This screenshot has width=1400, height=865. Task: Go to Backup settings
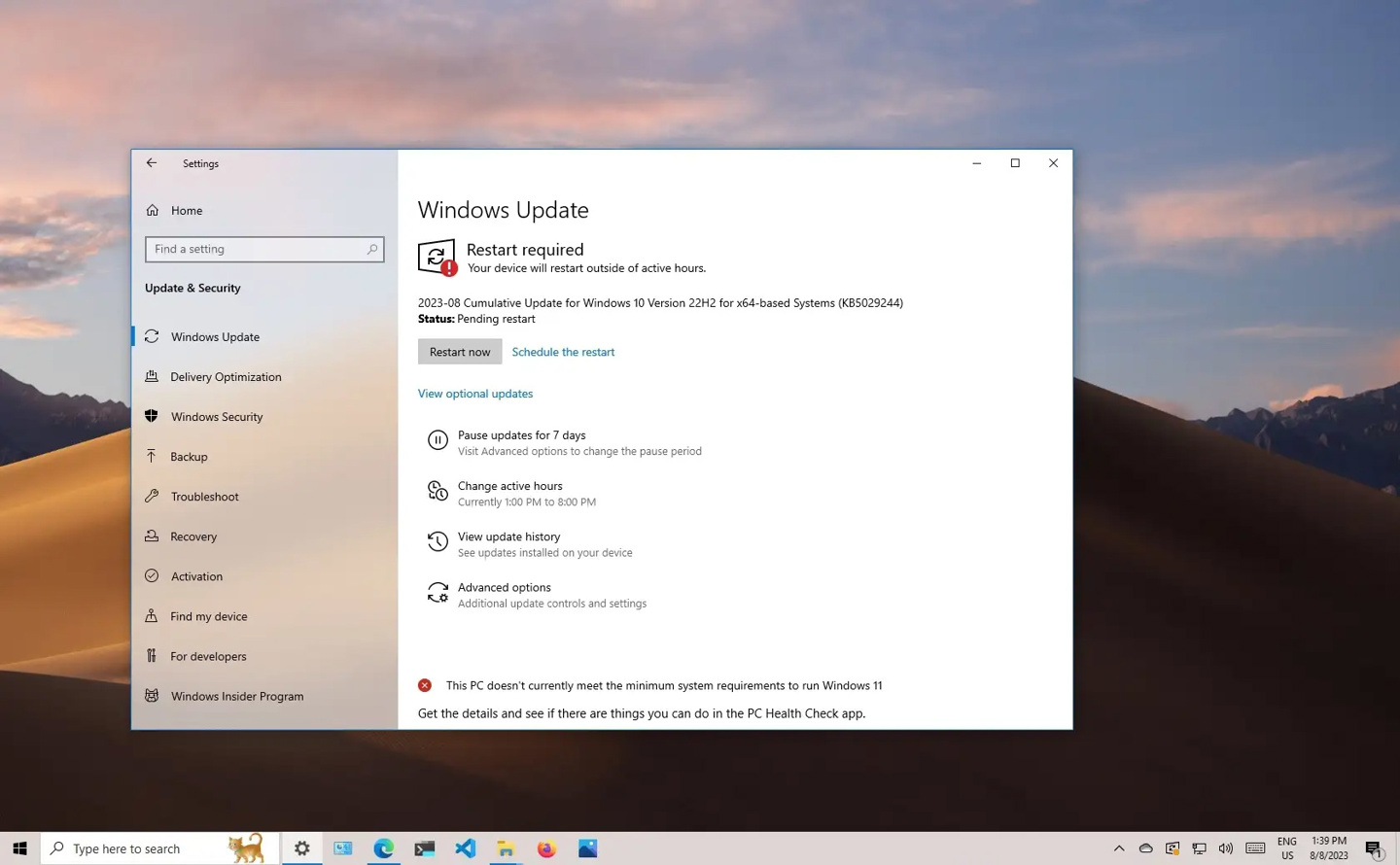pyautogui.click(x=189, y=457)
